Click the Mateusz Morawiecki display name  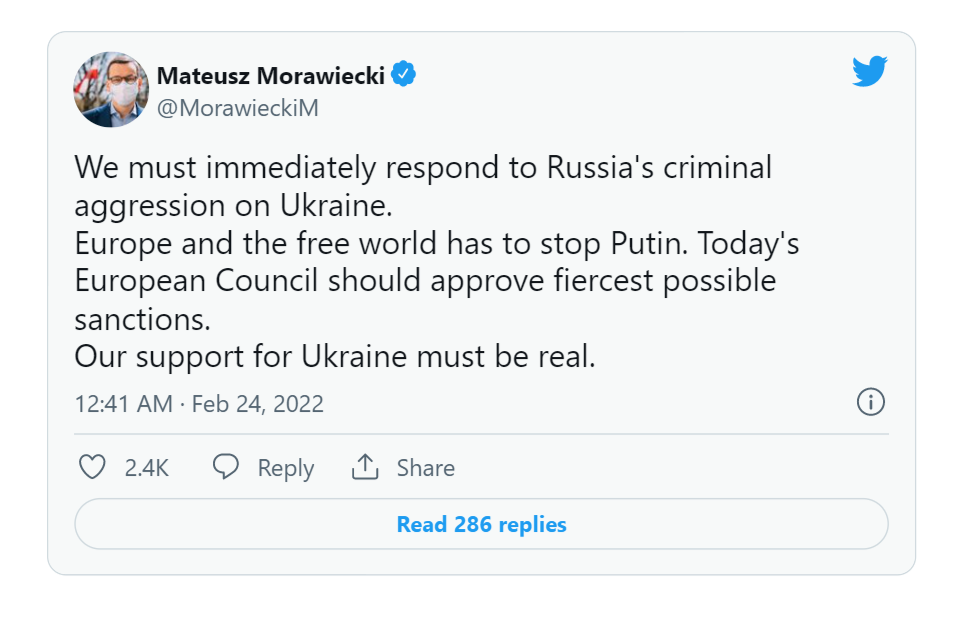271,76
